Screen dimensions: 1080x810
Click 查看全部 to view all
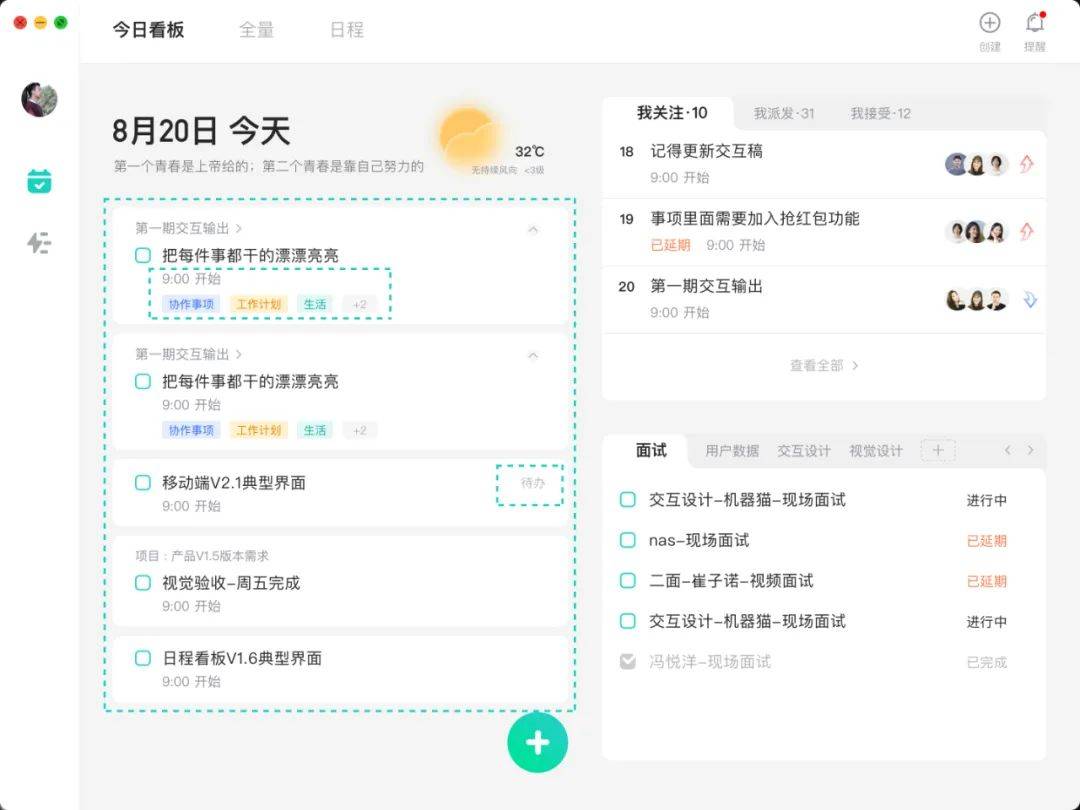click(x=824, y=366)
